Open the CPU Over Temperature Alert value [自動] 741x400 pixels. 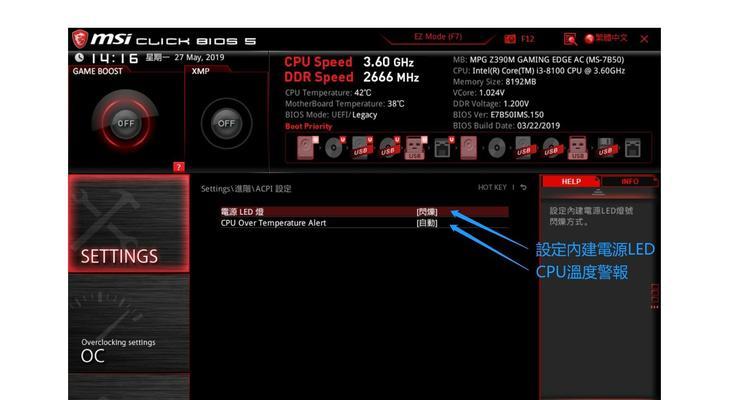click(x=427, y=223)
